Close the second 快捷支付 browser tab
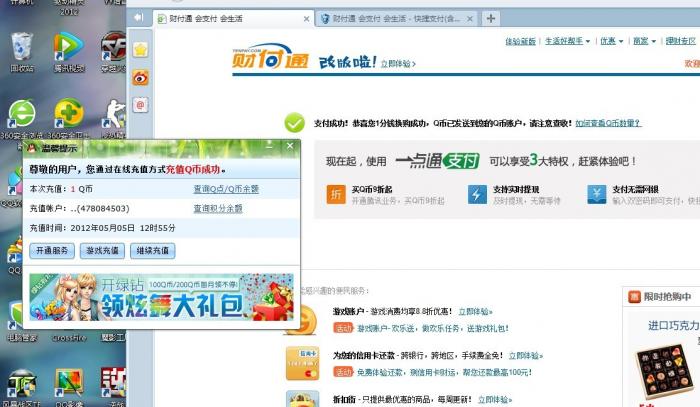Image resolution: width=700 pixels, height=407 pixels. 470,19
